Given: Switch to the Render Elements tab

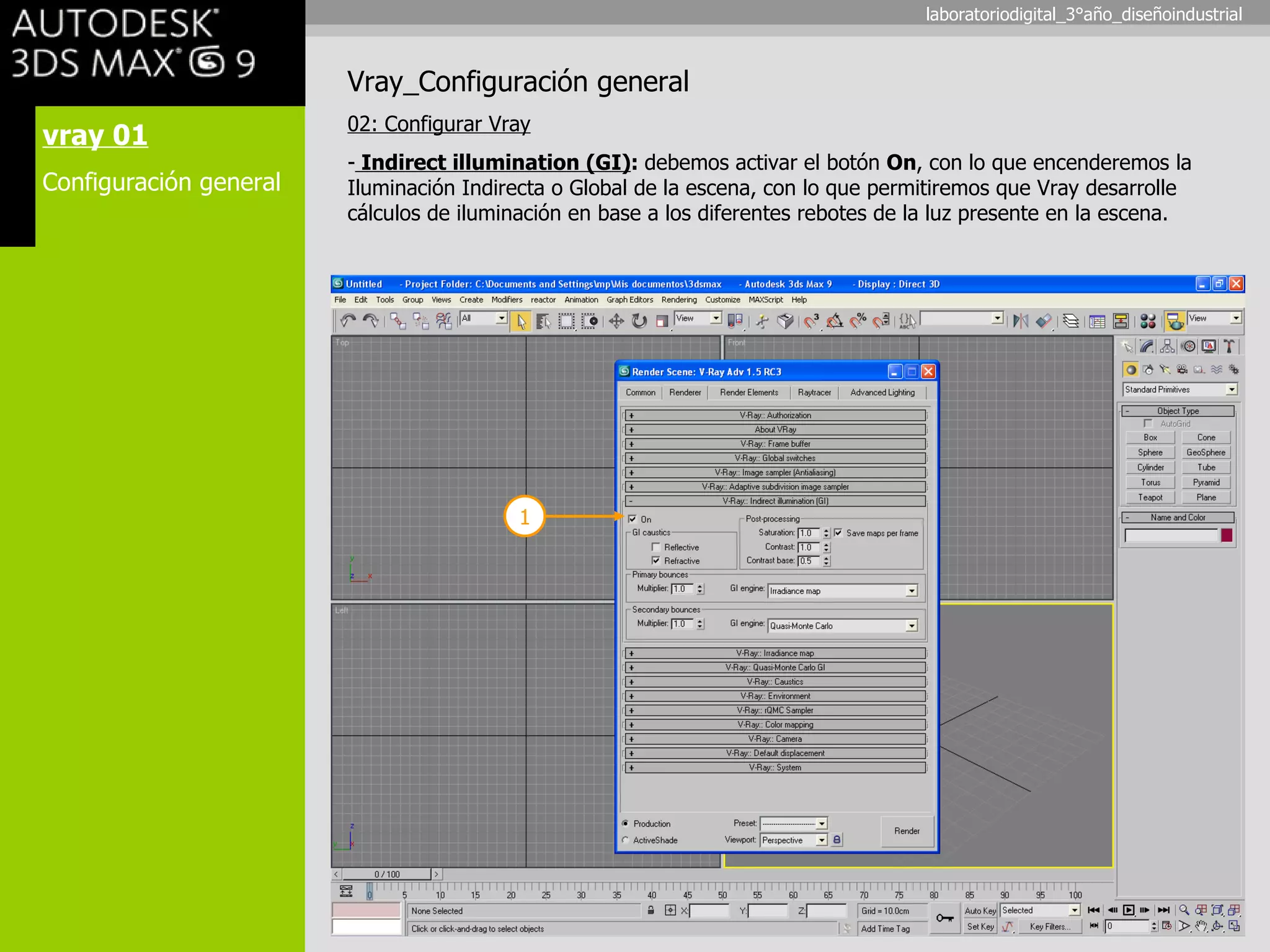Looking at the screenshot, I should tap(748, 392).
